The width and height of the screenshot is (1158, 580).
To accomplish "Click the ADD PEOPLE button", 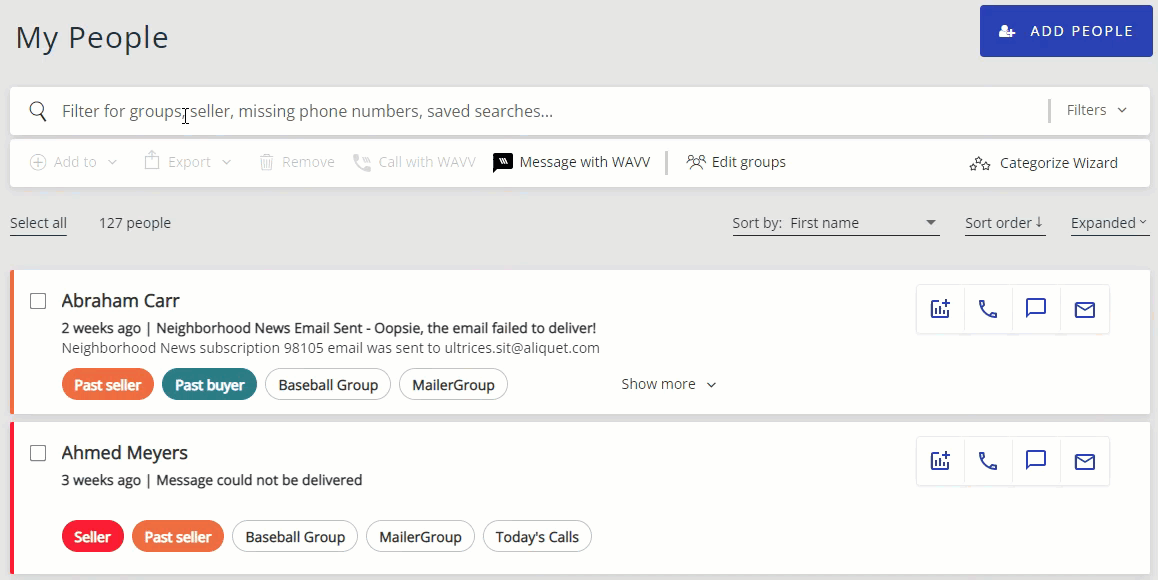I will click(1066, 31).
